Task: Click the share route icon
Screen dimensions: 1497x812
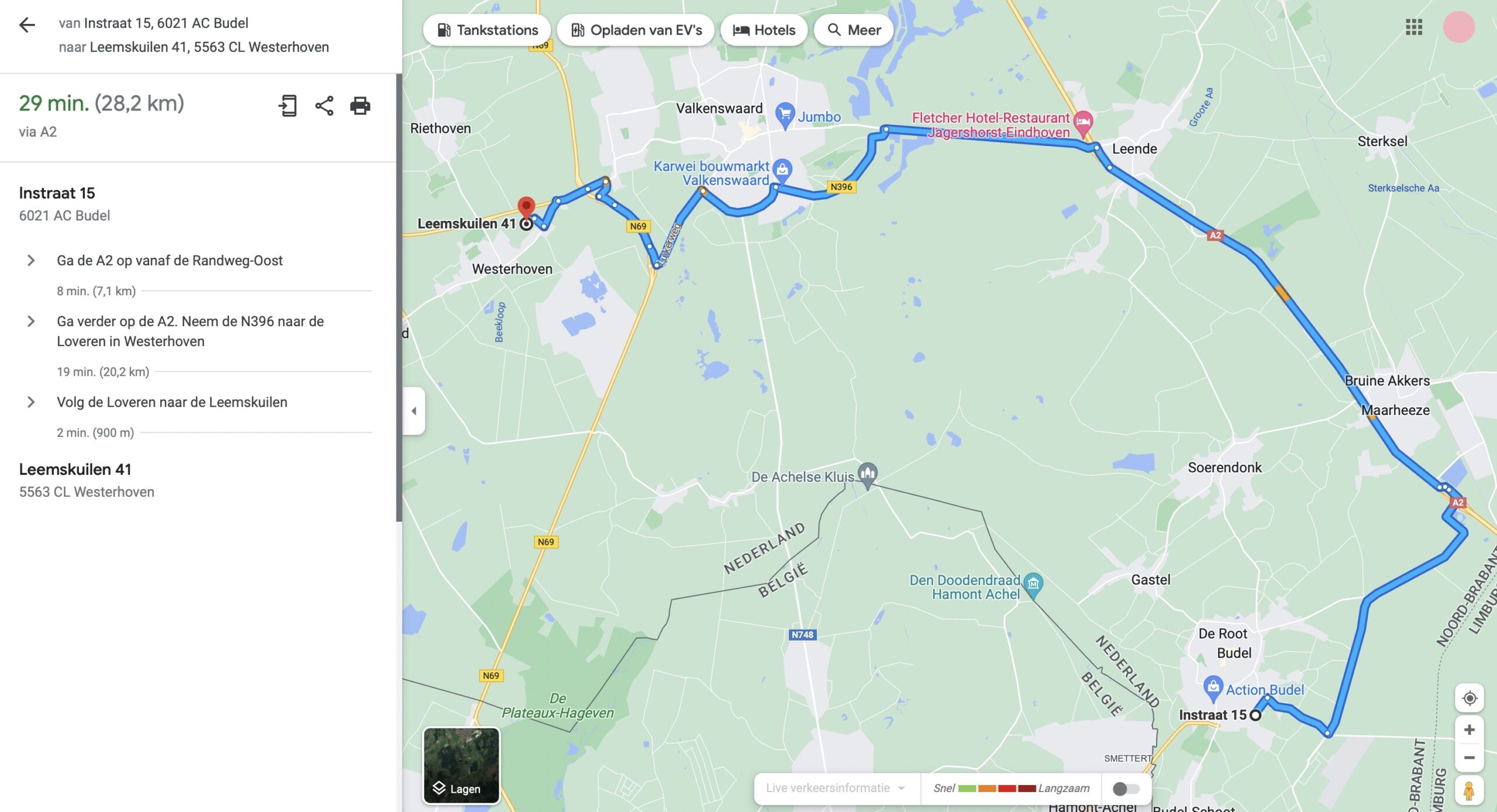Action: coord(324,106)
